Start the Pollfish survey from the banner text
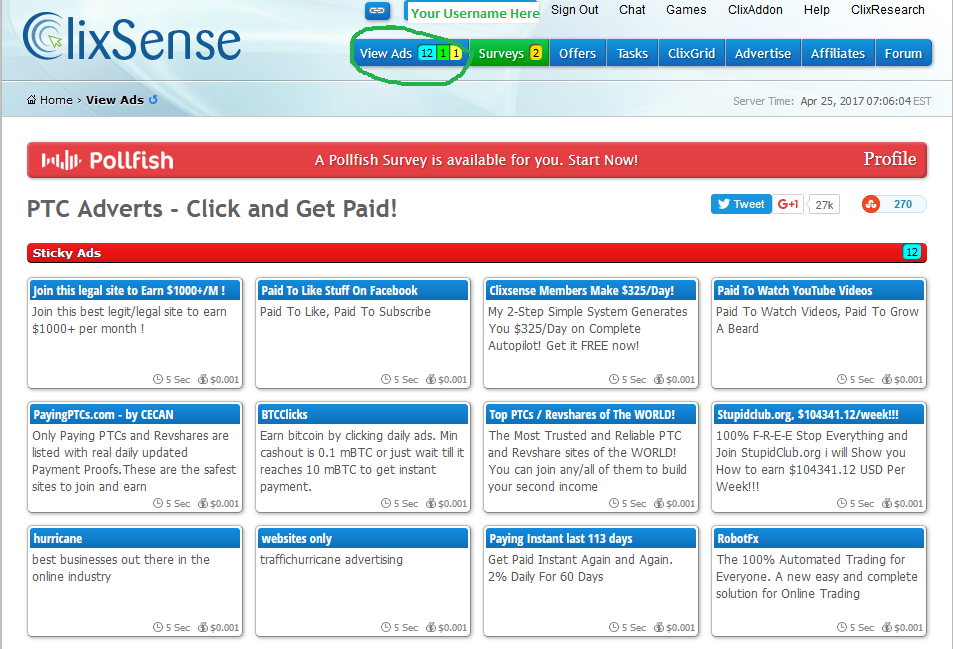 [476, 160]
